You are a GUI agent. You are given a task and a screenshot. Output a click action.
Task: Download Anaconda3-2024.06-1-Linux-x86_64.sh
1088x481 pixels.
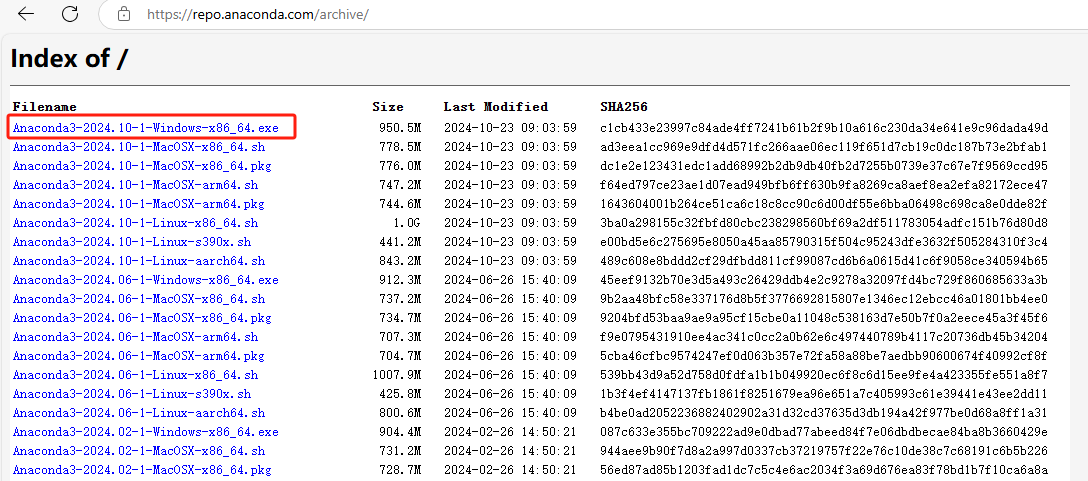pos(135,375)
